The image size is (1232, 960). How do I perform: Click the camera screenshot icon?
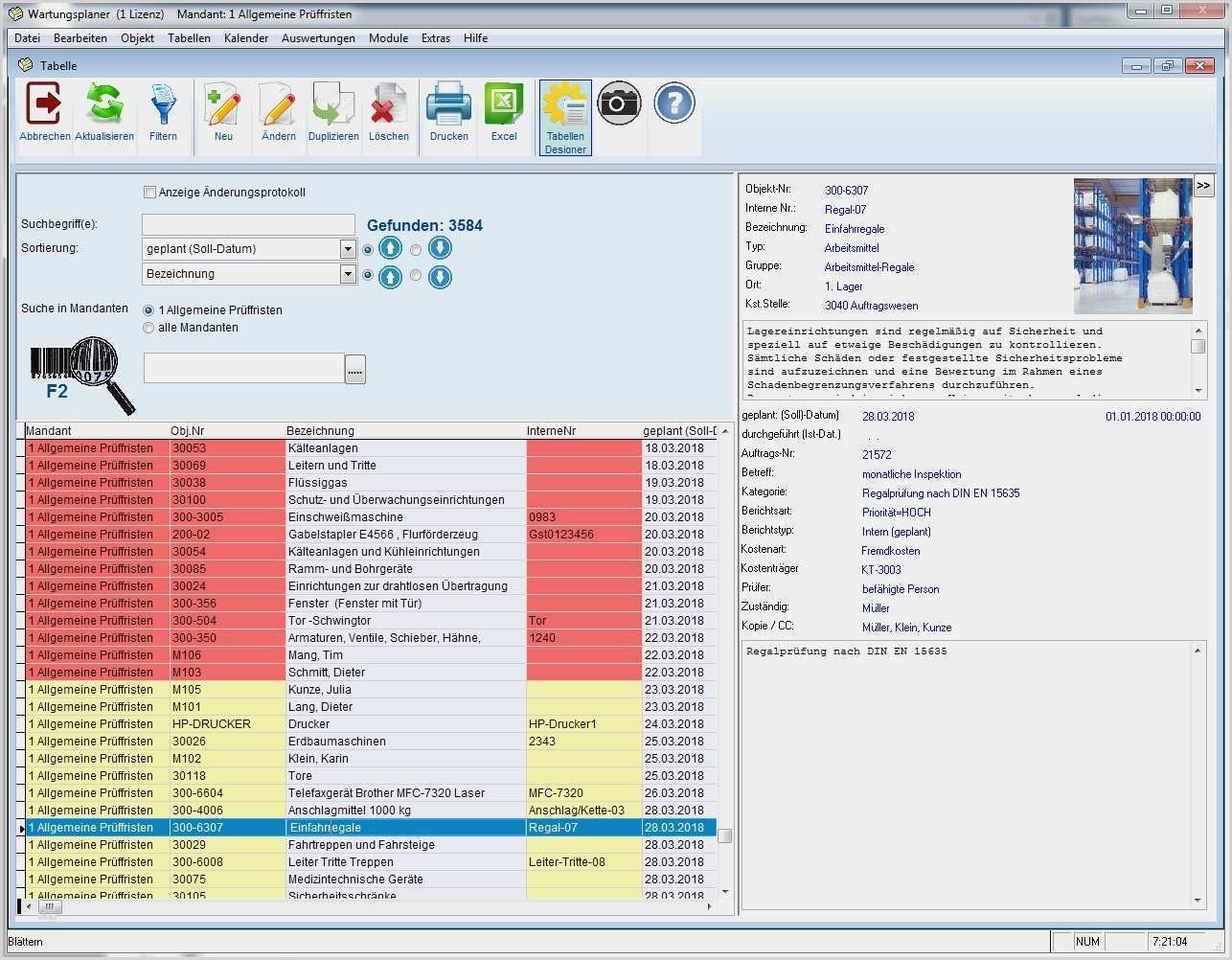[619, 103]
